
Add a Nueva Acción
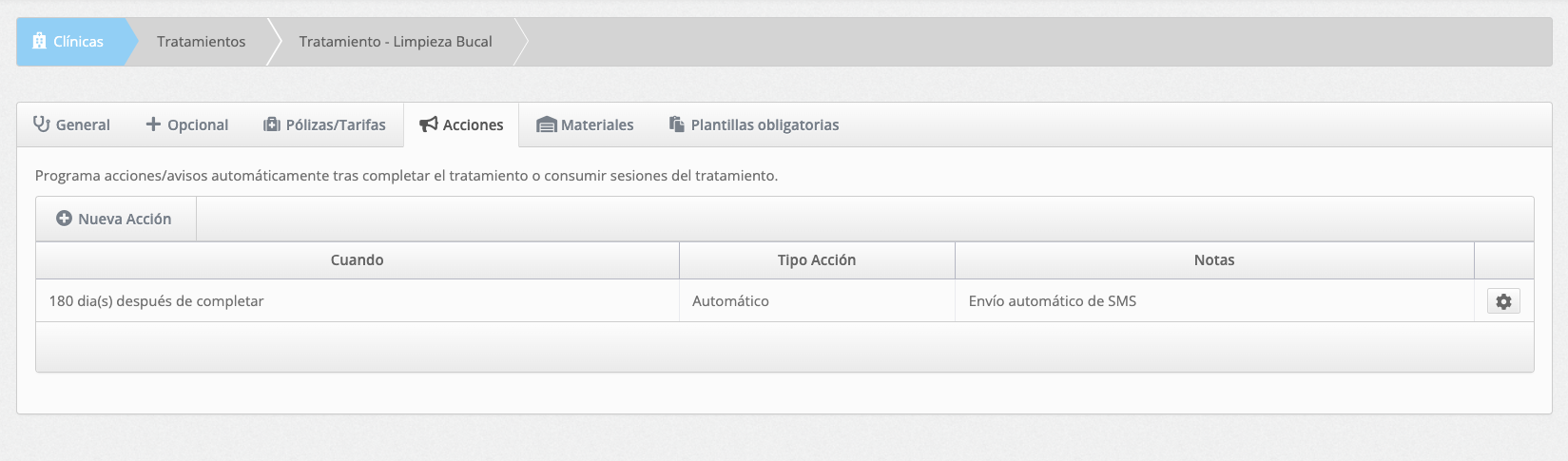click(115, 219)
